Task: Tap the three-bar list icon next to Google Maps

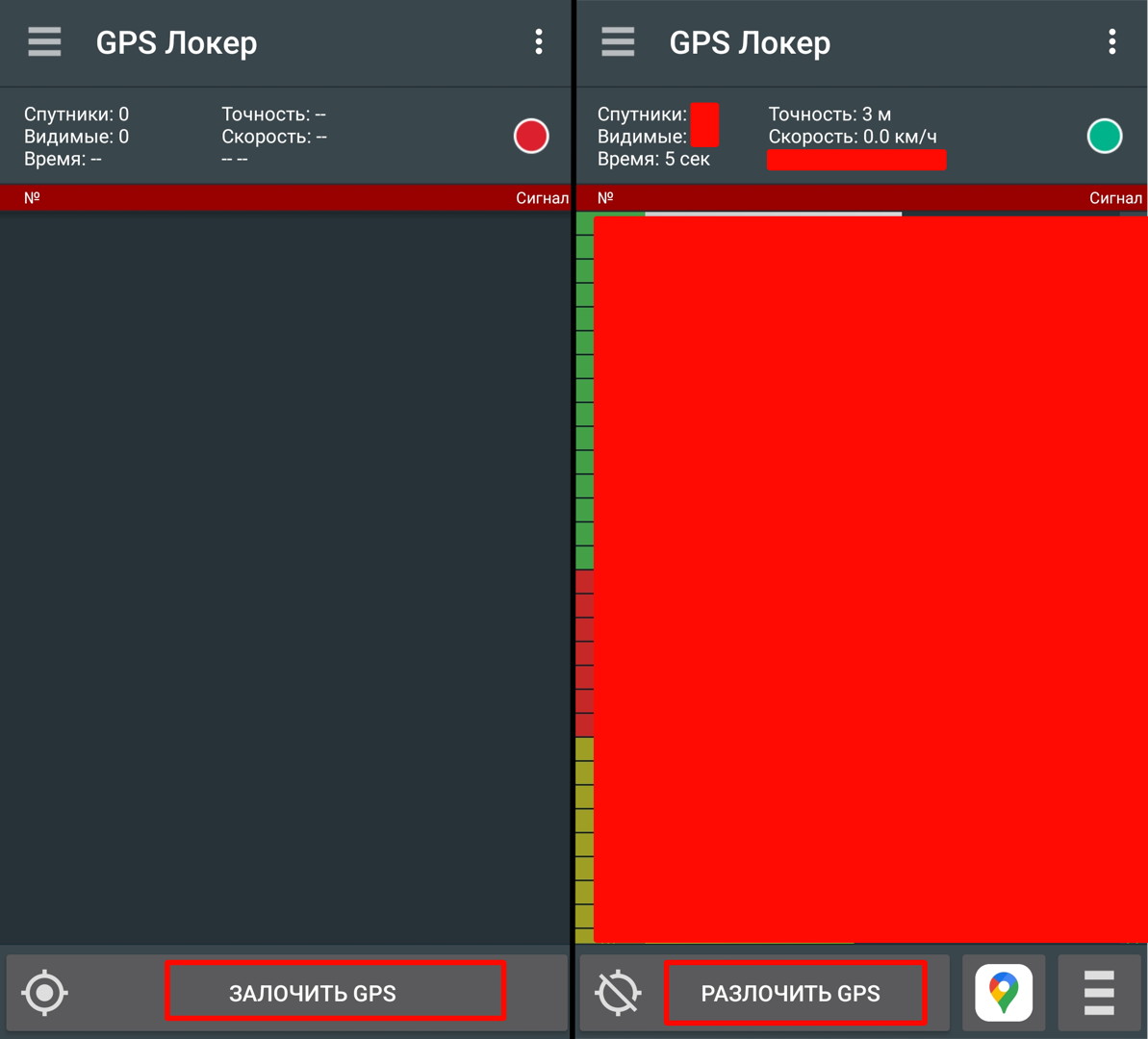Action: tap(1099, 993)
